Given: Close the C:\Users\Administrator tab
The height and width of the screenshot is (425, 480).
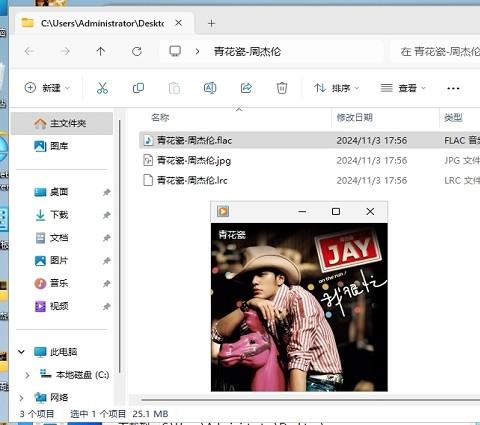Looking at the screenshot, I should (x=179, y=23).
